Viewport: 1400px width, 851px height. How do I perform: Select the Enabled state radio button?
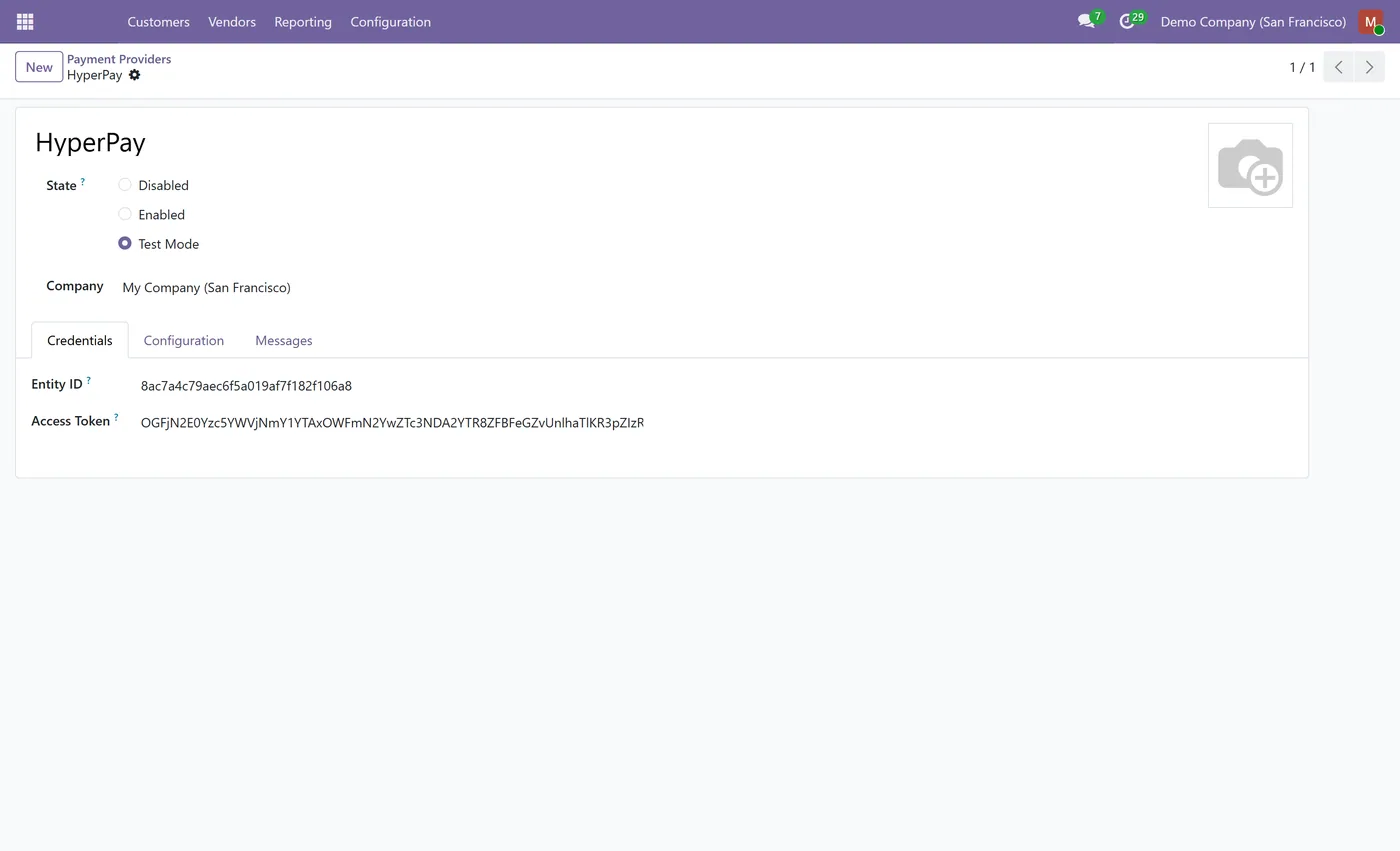(x=125, y=214)
